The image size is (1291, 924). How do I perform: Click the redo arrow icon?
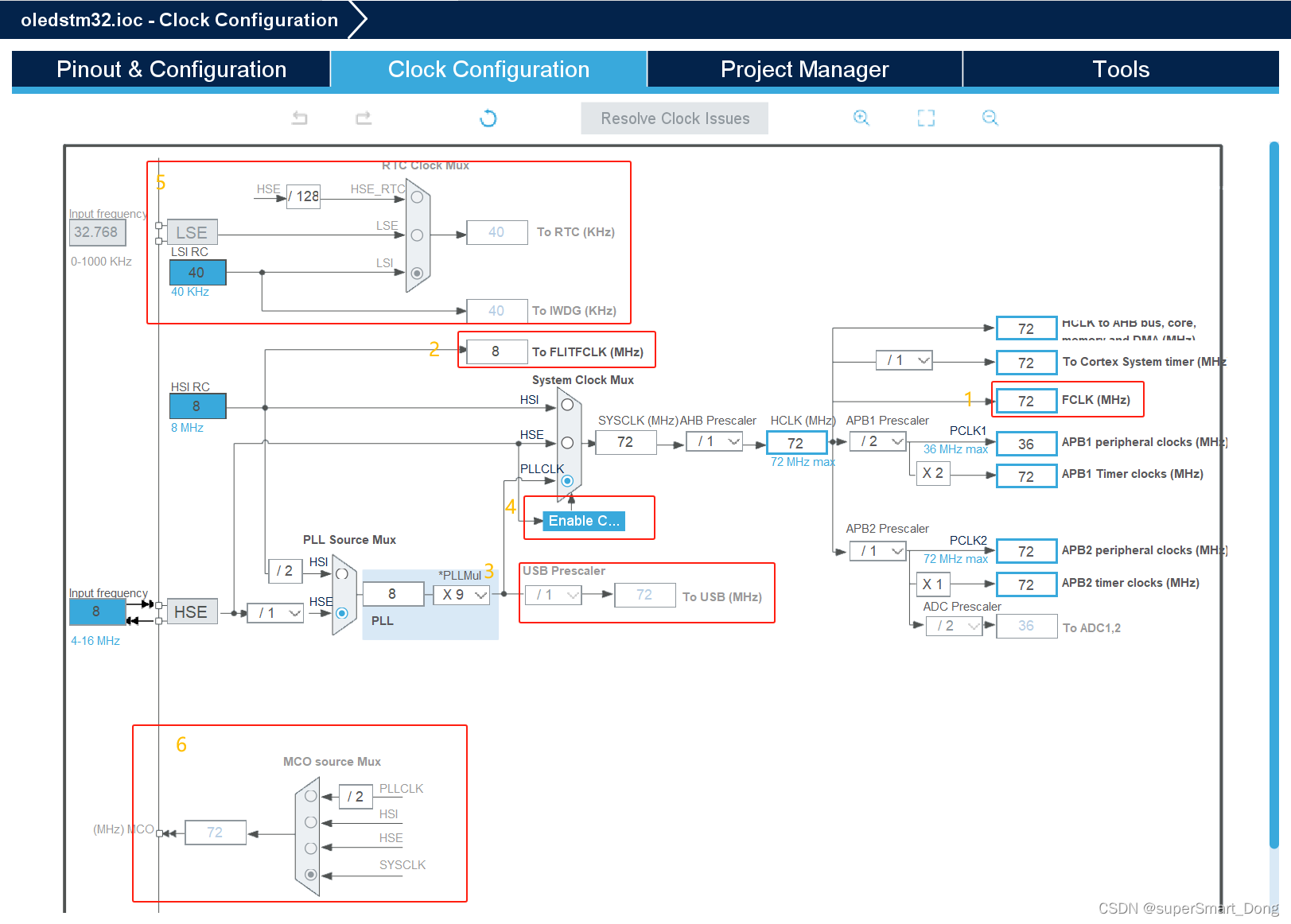click(x=364, y=118)
